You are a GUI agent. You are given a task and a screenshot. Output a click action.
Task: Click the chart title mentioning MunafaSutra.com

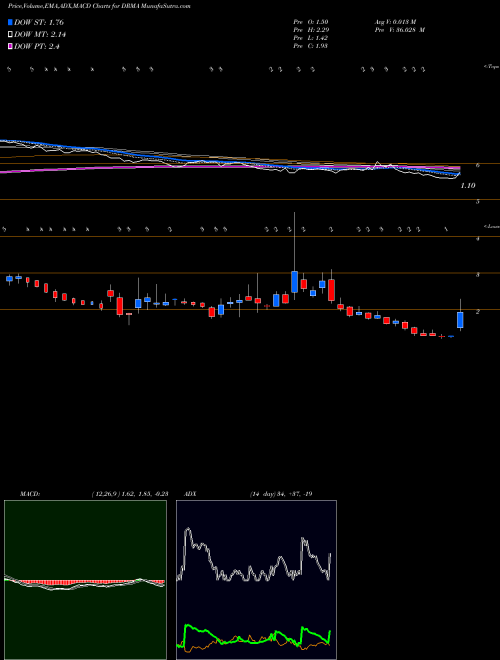click(99, 7)
